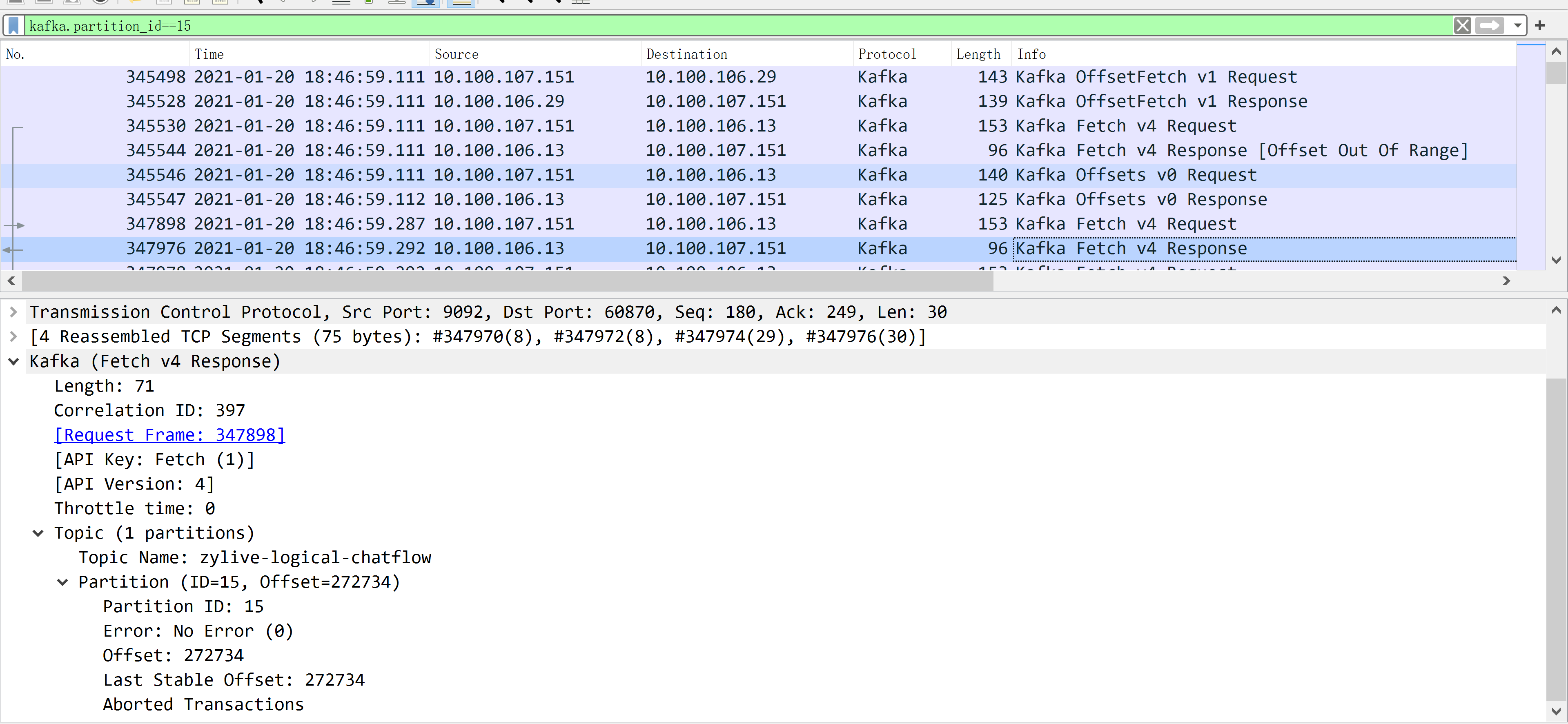Expand the 4 Reassembled TCP Segments section
The width and height of the screenshot is (1568, 724).
[x=13, y=337]
